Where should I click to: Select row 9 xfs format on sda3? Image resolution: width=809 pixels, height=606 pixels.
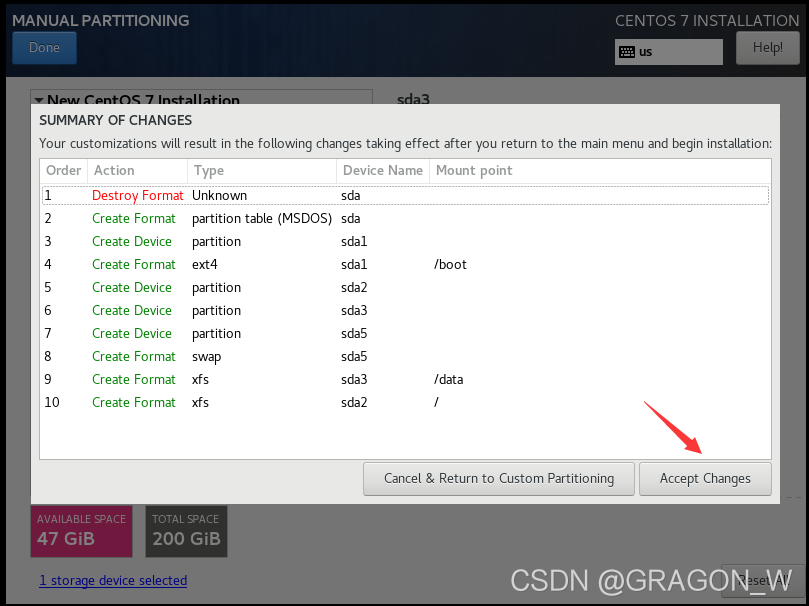click(406, 380)
